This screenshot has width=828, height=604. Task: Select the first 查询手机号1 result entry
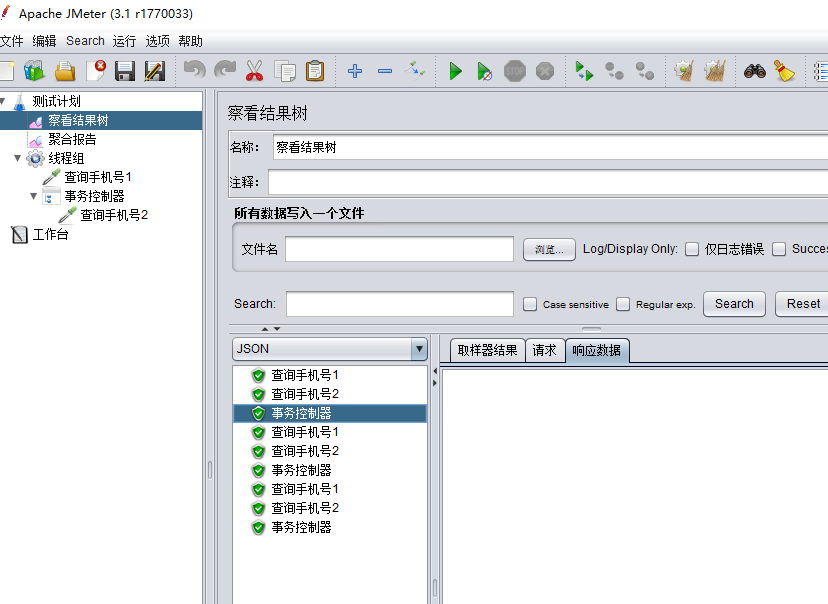pyautogui.click(x=305, y=375)
